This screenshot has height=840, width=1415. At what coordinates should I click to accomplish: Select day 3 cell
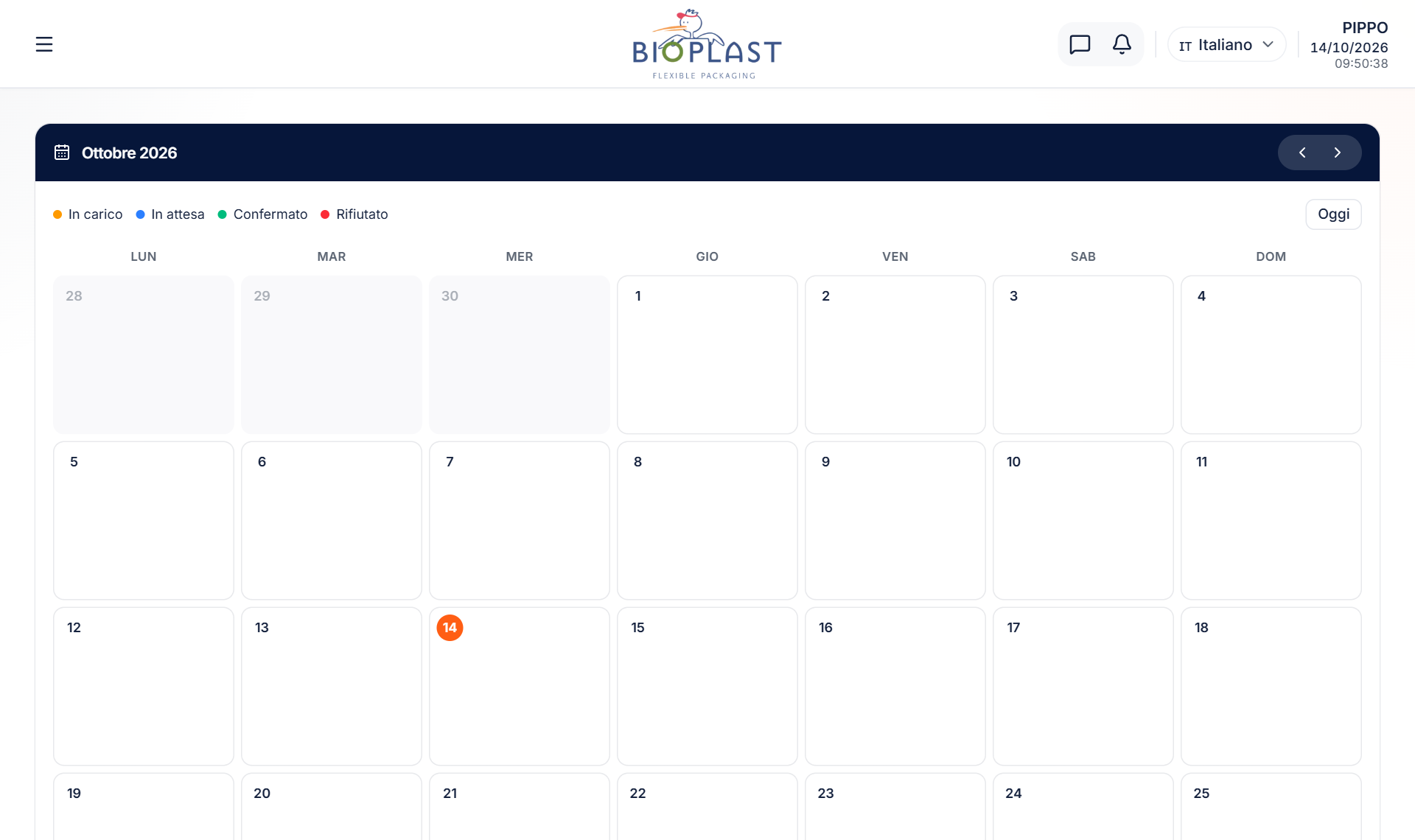1083,354
